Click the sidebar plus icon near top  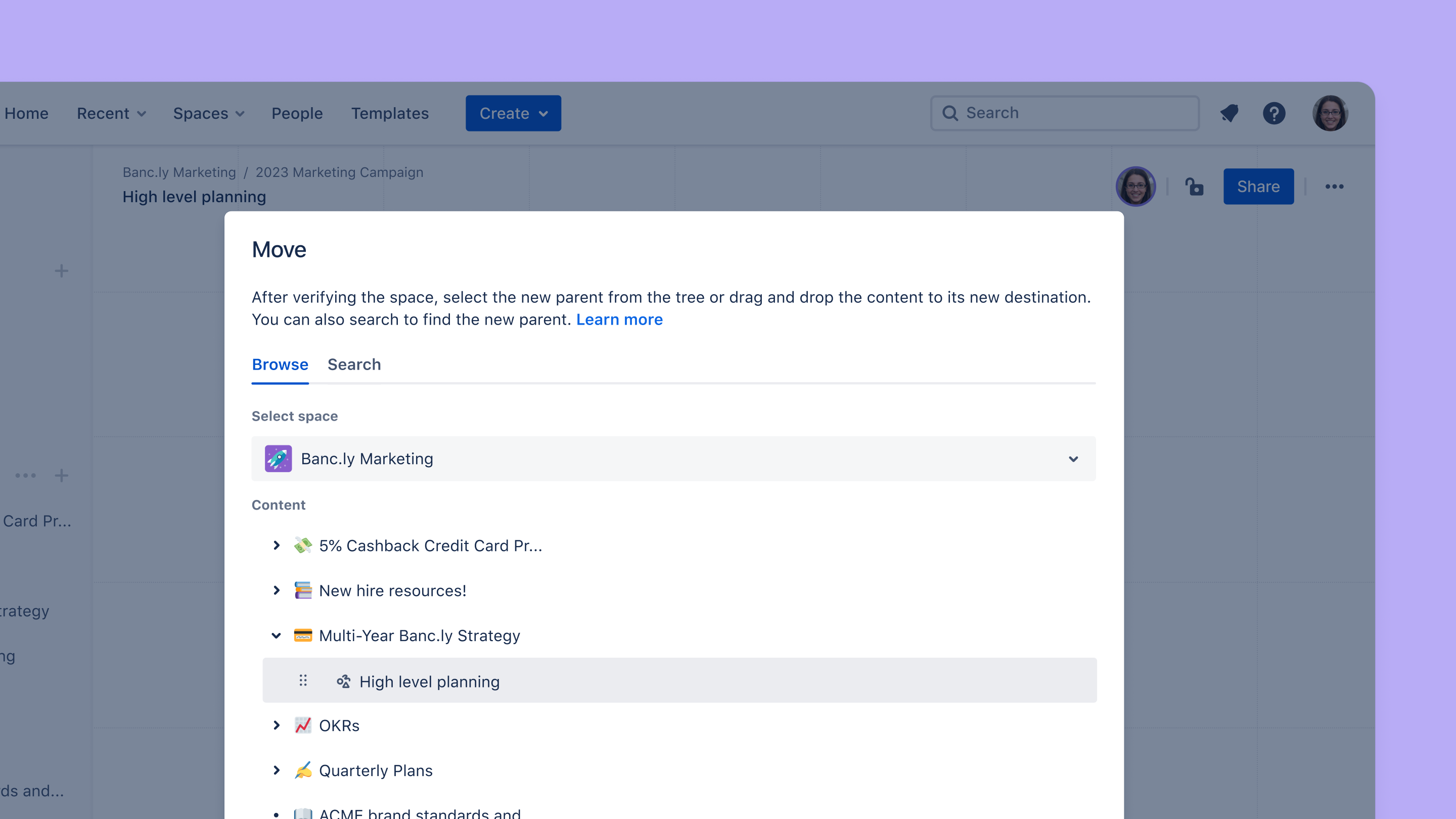tap(62, 271)
